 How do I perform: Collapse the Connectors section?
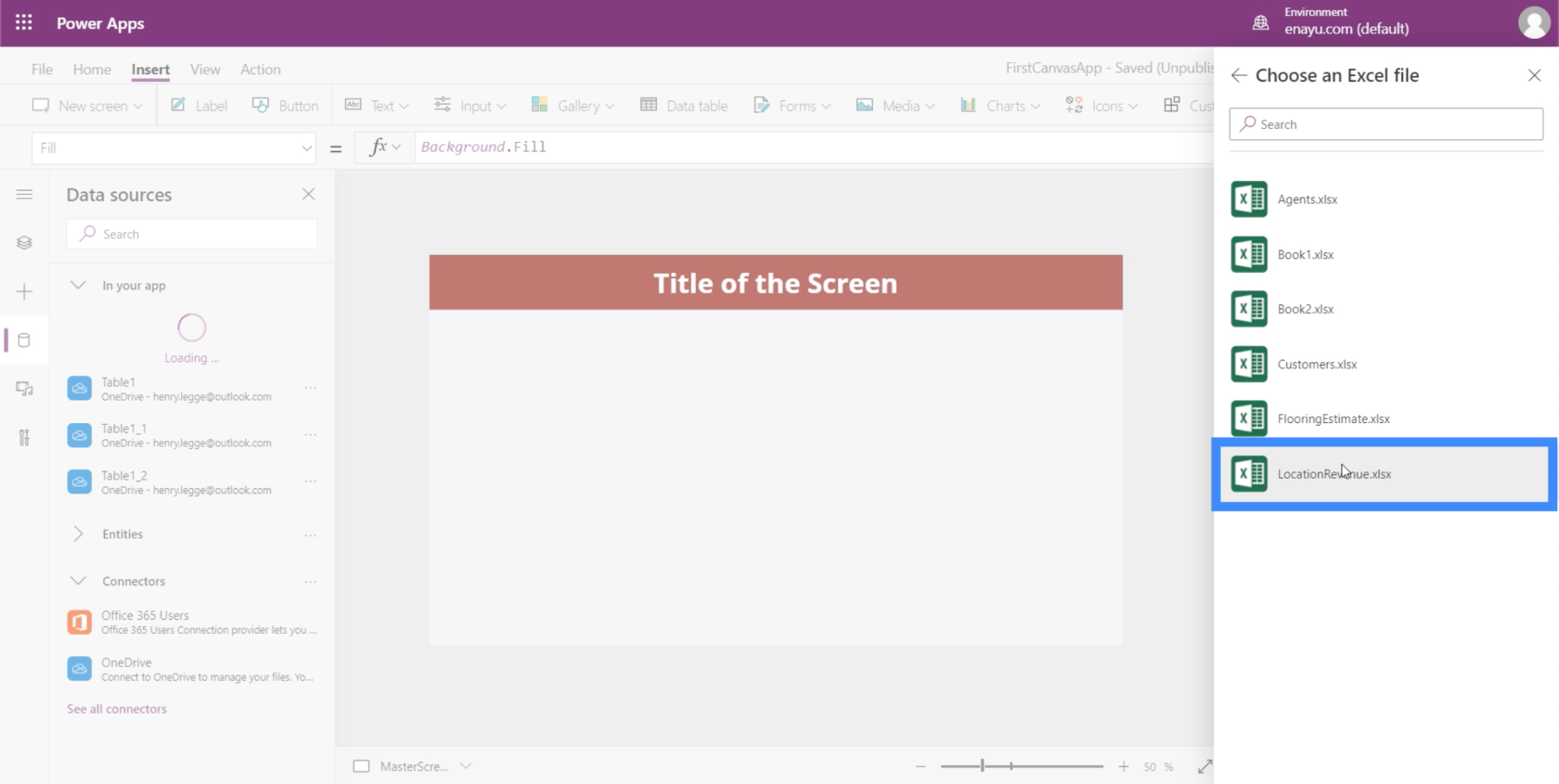click(78, 581)
